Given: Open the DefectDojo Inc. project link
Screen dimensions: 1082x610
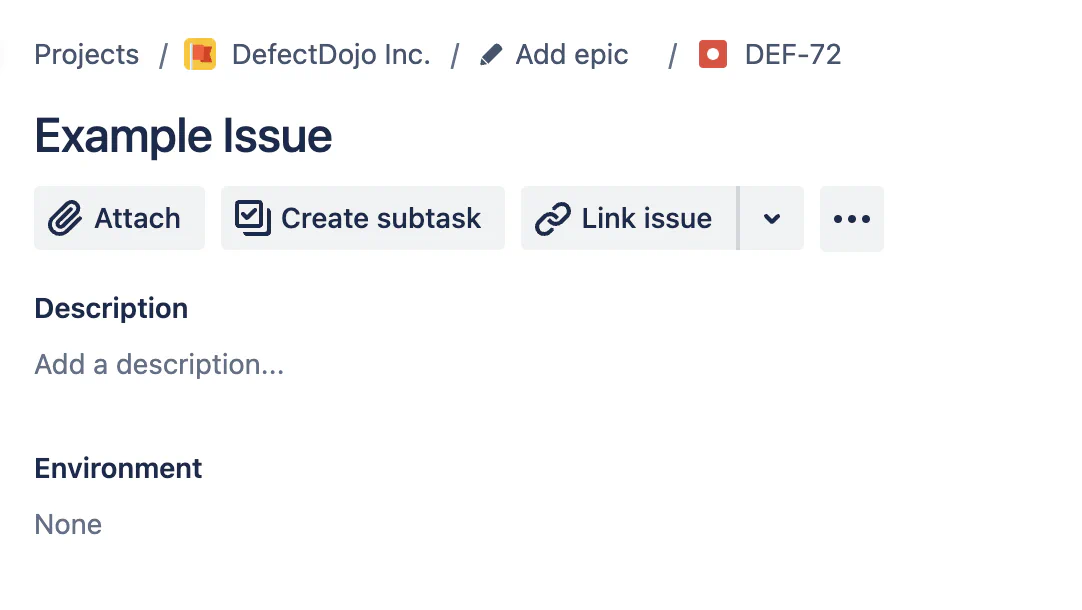Looking at the screenshot, I should point(331,54).
